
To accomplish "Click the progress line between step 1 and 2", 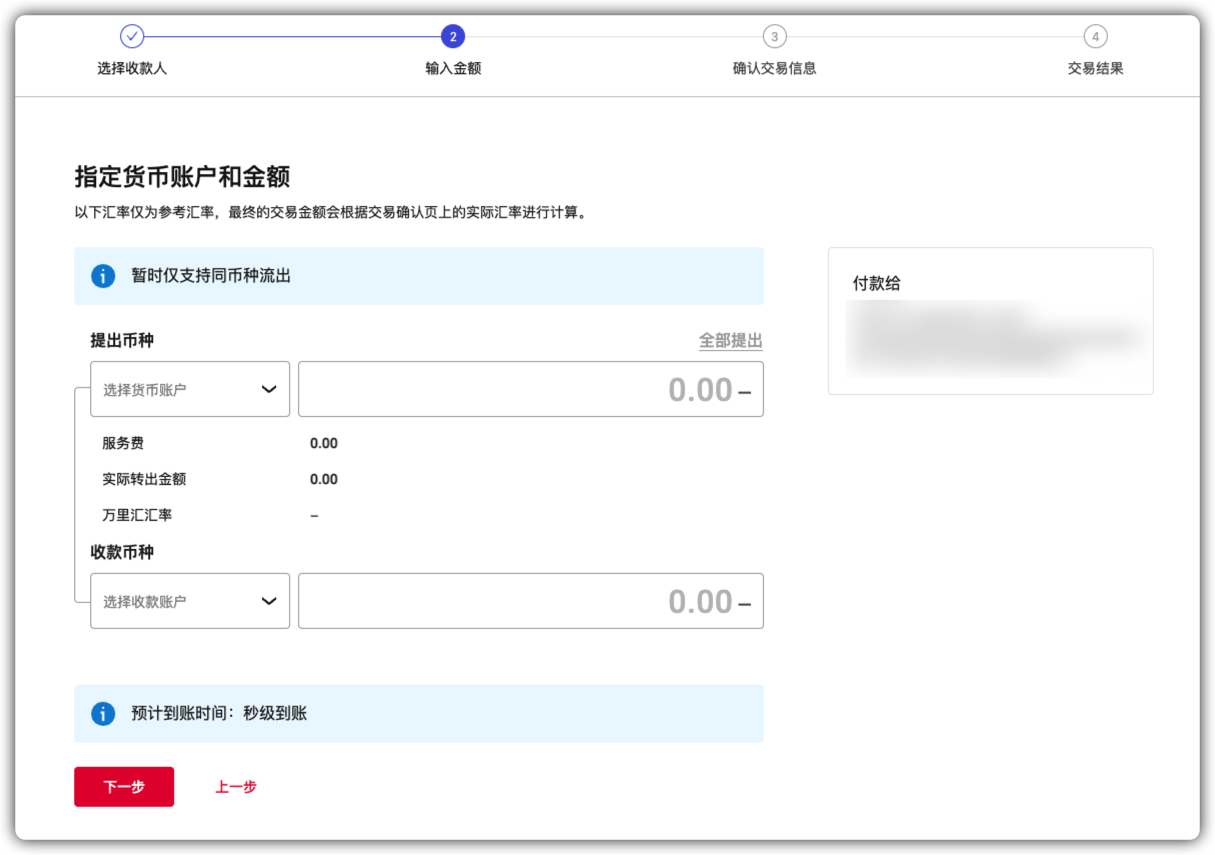I will click(290, 35).
